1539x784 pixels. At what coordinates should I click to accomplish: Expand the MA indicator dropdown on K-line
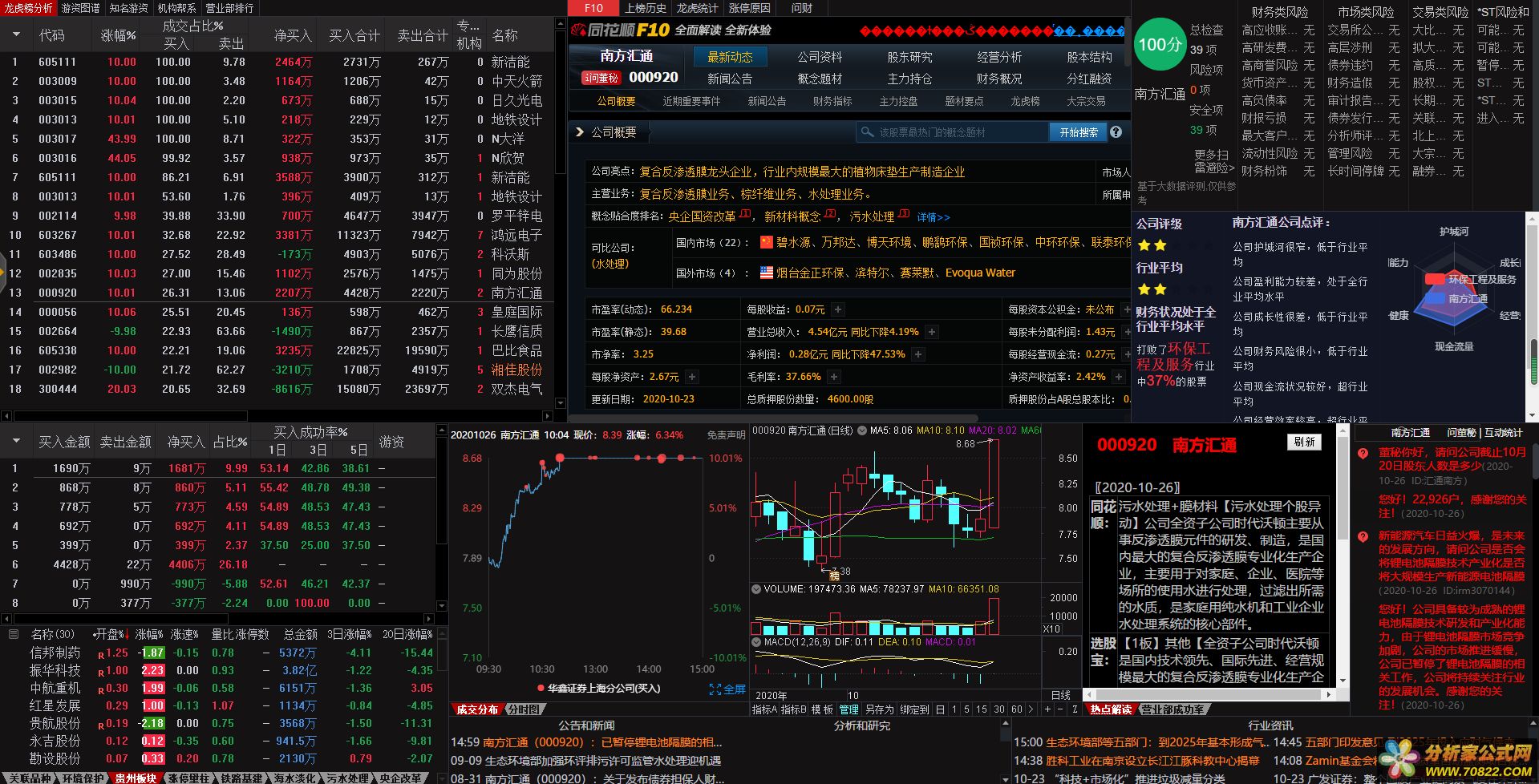point(862,430)
